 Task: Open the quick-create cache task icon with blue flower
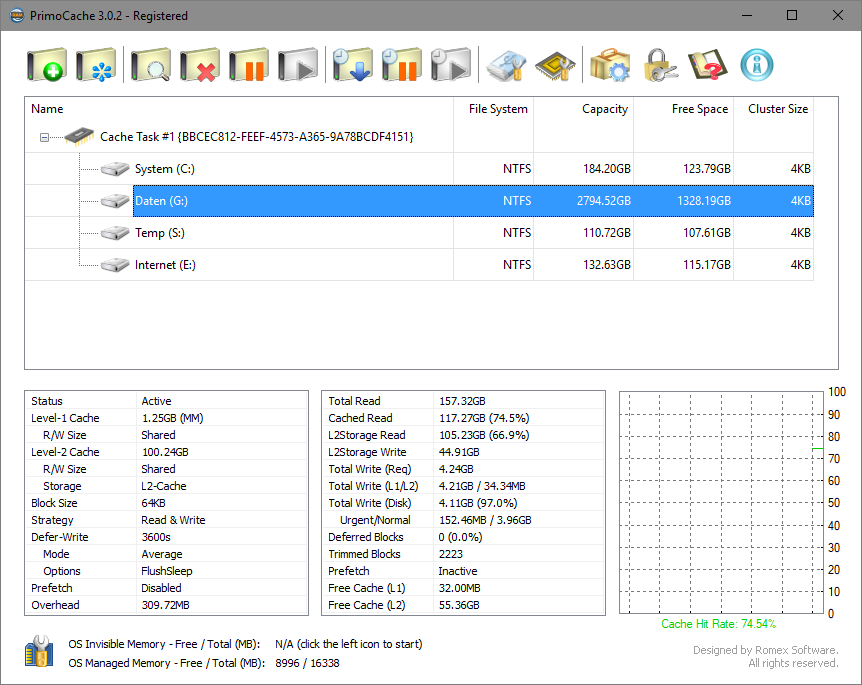point(96,65)
